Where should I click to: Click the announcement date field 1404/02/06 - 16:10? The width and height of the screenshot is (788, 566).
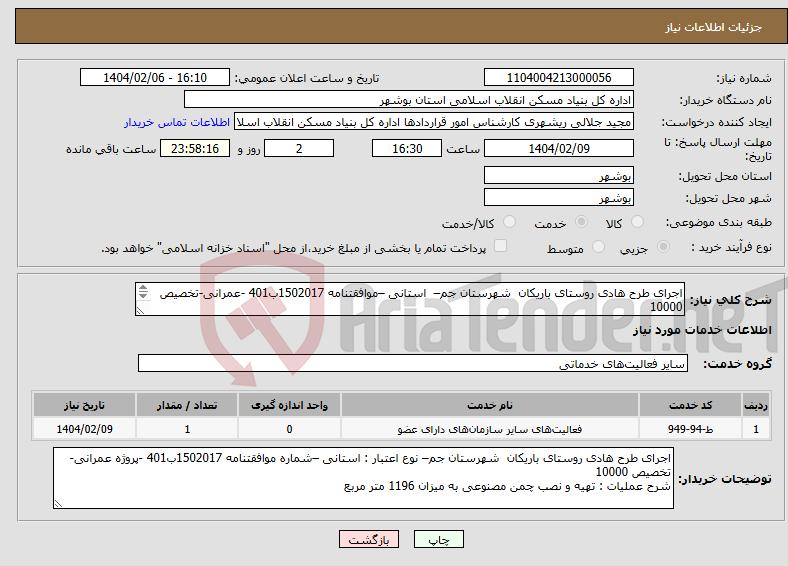[x=155, y=77]
